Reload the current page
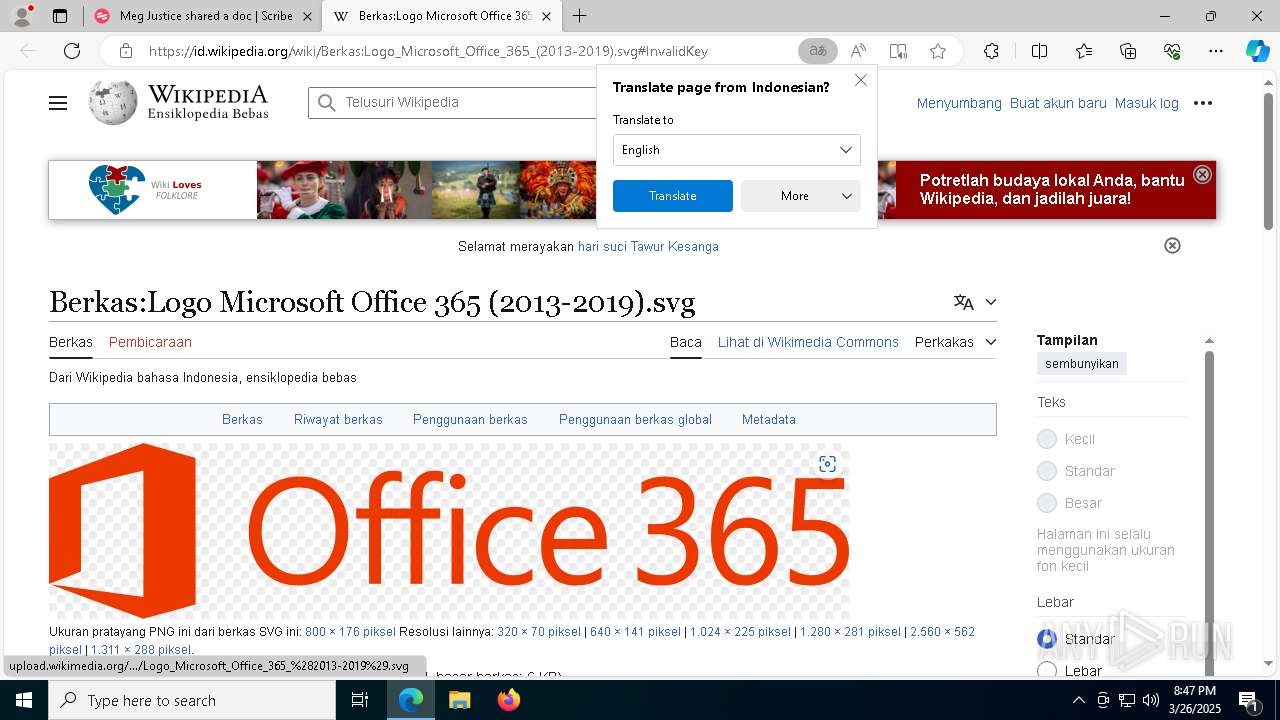This screenshot has height=720, width=1280. point(72,51)
